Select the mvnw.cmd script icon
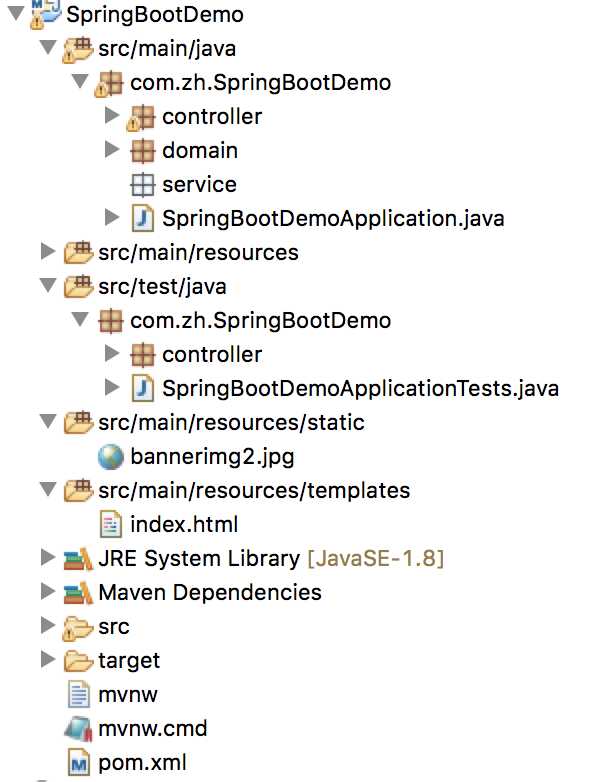This screenshot has width=594, height=782. tap(78, 729)
